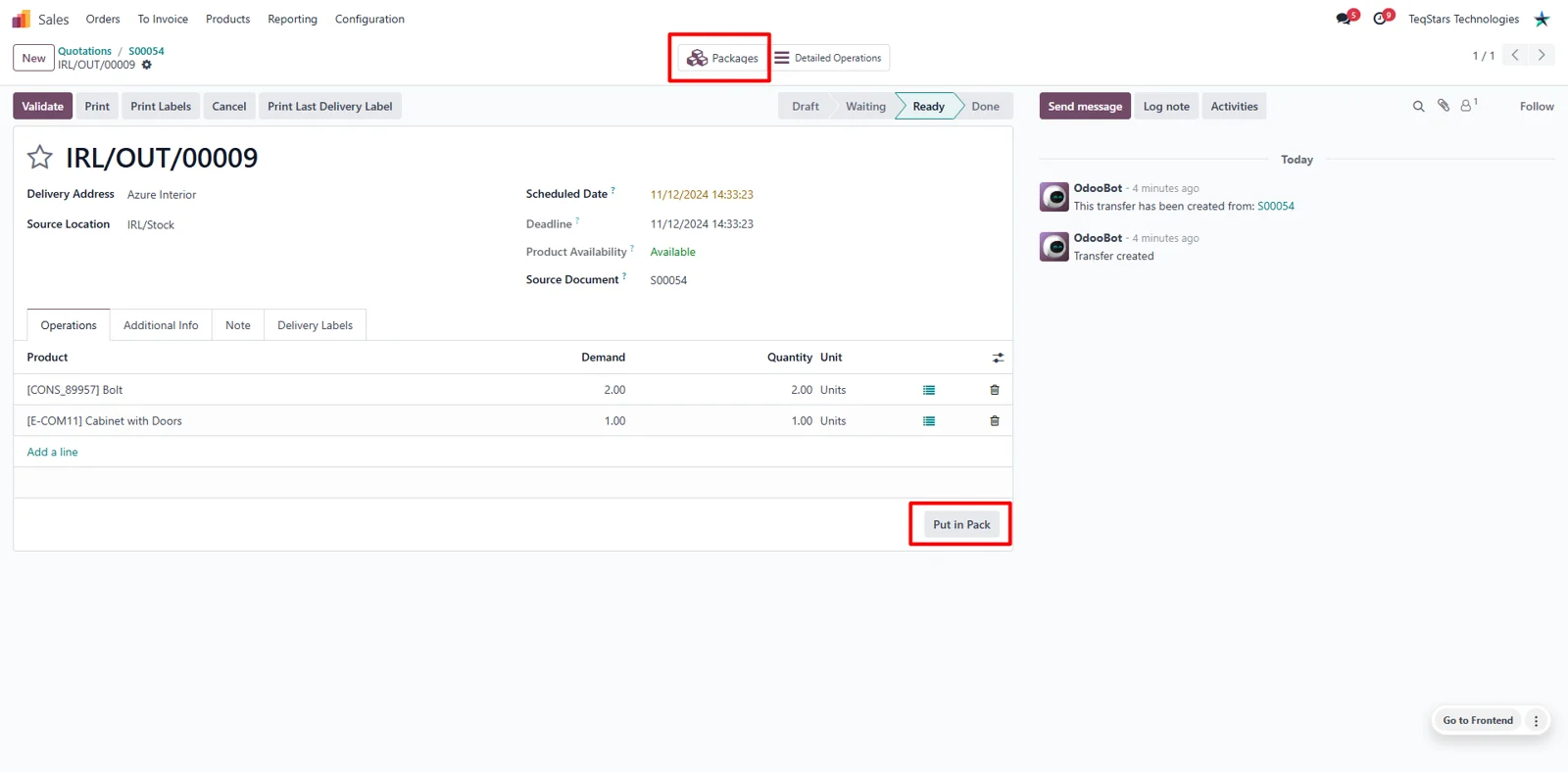1568x772 pixels.
Task: Open the Quotations breadcrumb link
Action: [x=84, y=51]
